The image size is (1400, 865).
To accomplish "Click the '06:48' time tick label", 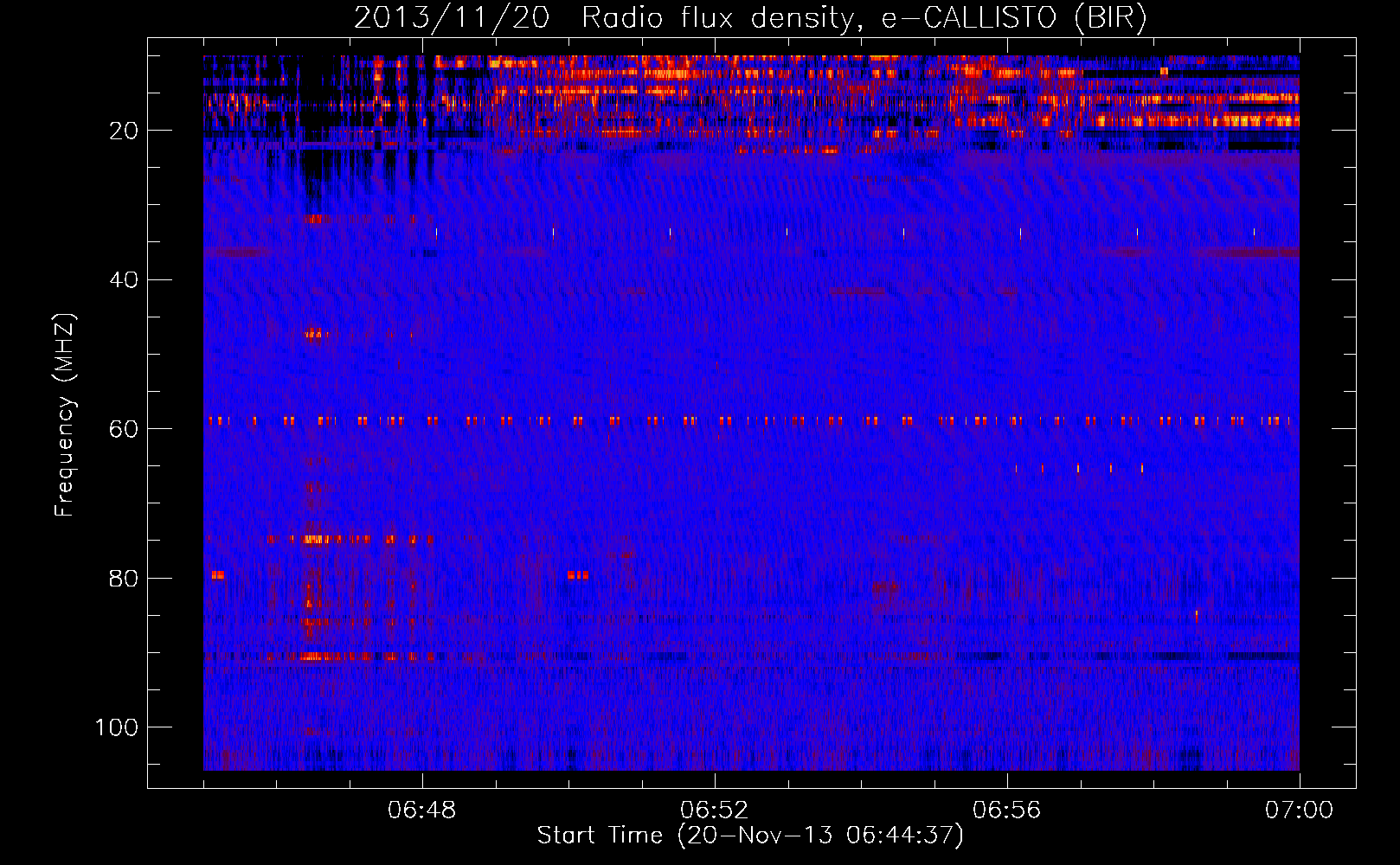I will click(x=422, y=811).
